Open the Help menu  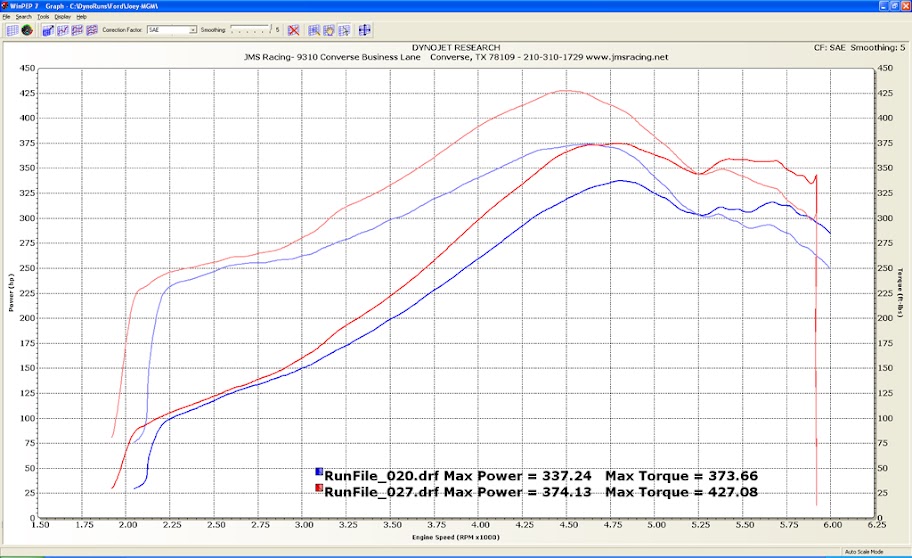coord(81,17)
